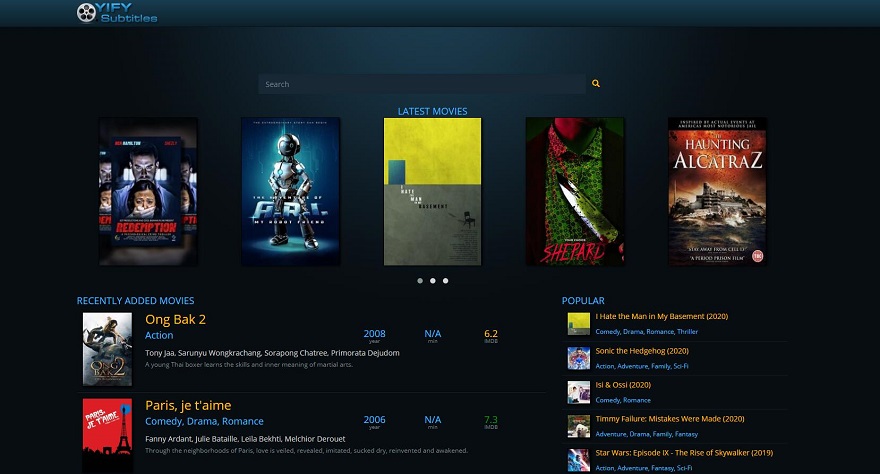This screenshot has height=474, width=880.
Task: Click the Action genre under Ong Bak 2
Action: (x=159, y=335)
